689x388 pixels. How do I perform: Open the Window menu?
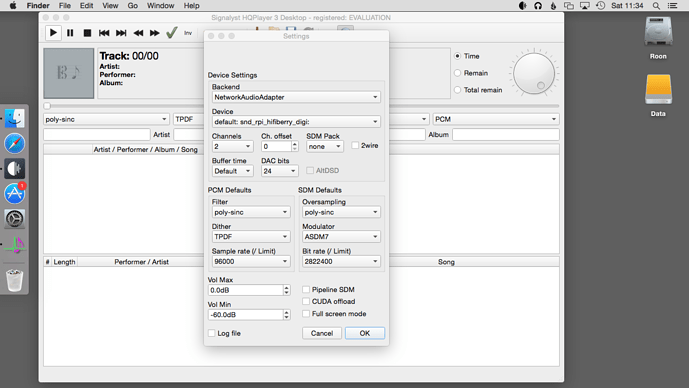(160, 6)
